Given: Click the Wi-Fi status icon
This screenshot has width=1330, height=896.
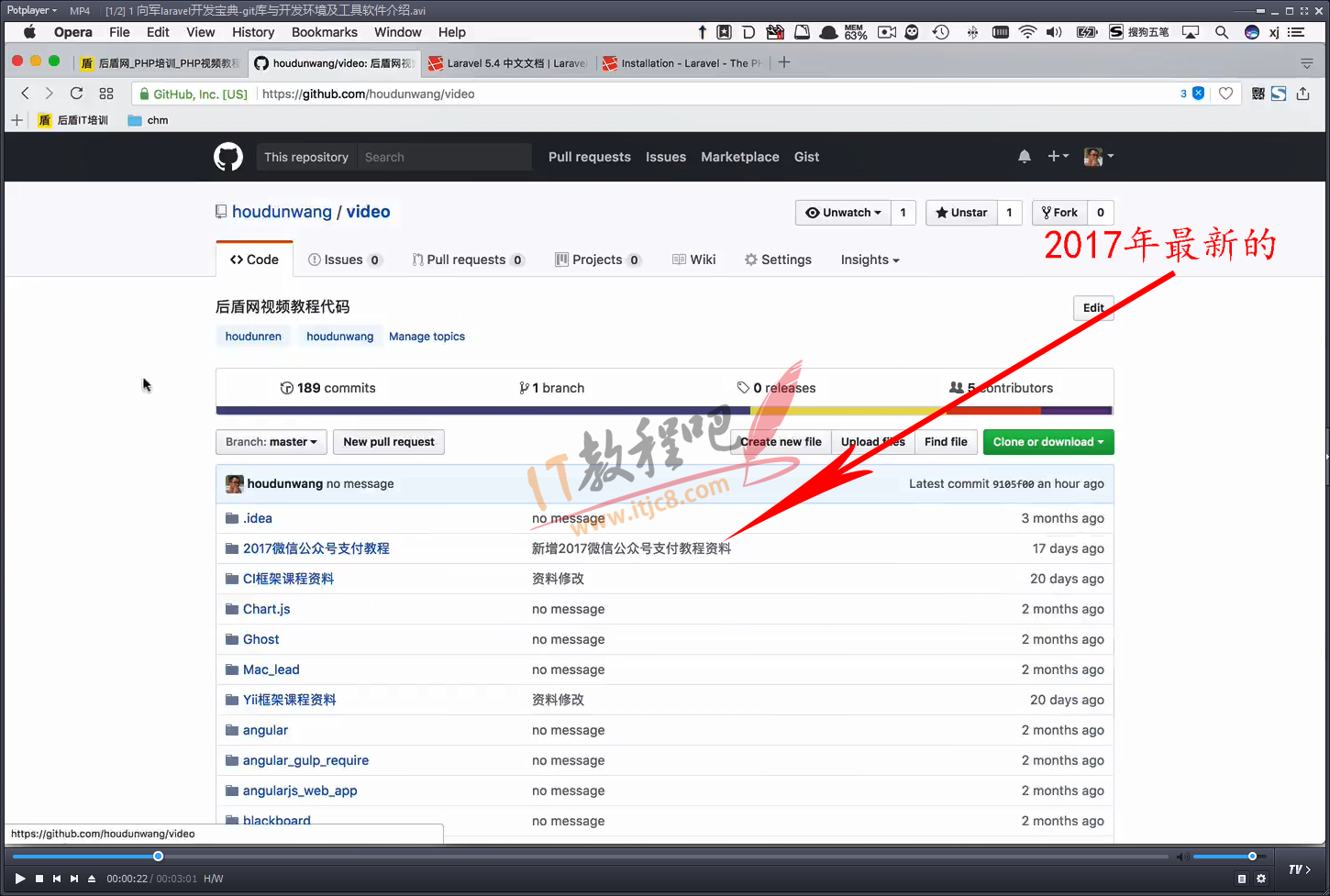Looking at the screenshot, I should click(1028, 32).
